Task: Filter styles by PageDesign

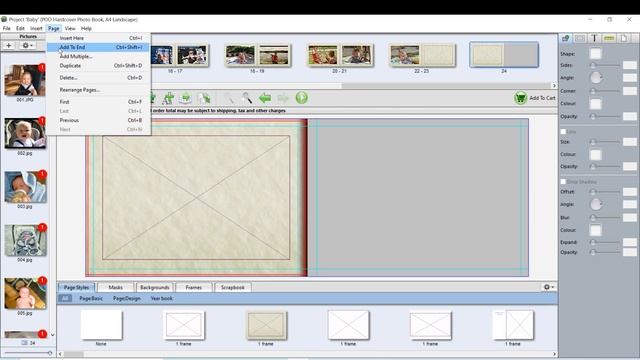Action: 127,298
